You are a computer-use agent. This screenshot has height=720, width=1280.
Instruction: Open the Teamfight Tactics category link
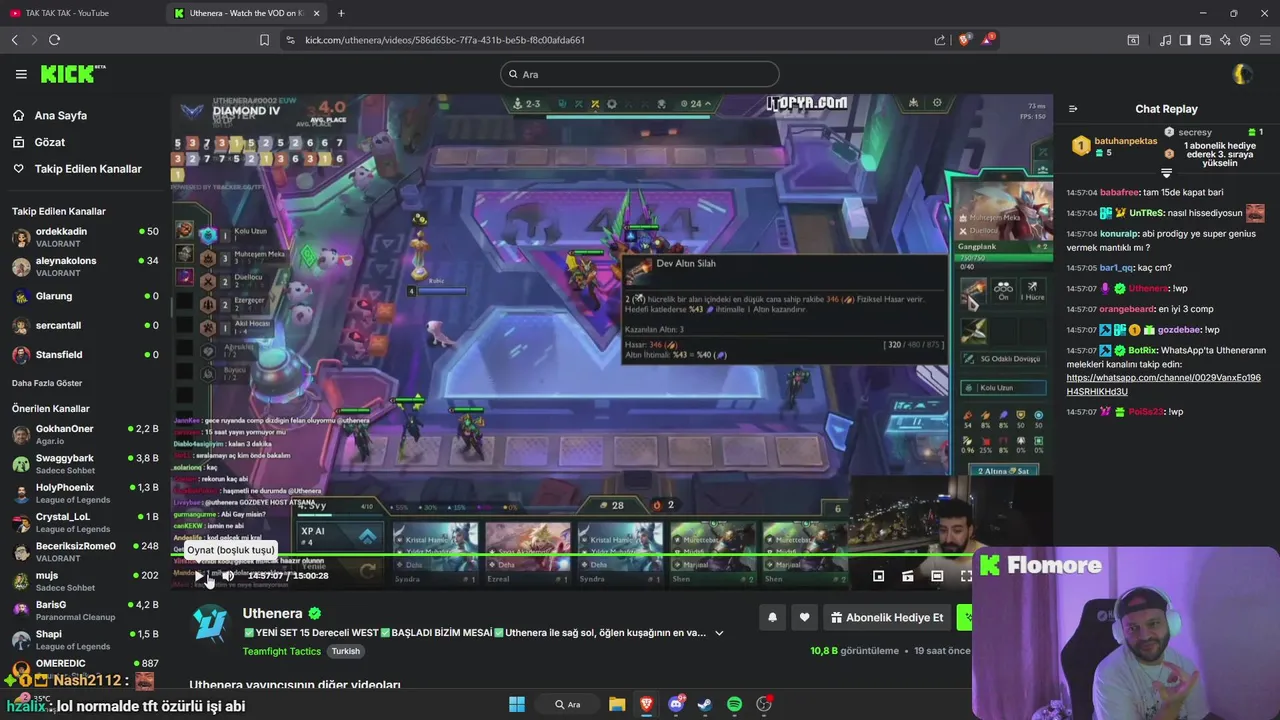click(x=282, y=651)
